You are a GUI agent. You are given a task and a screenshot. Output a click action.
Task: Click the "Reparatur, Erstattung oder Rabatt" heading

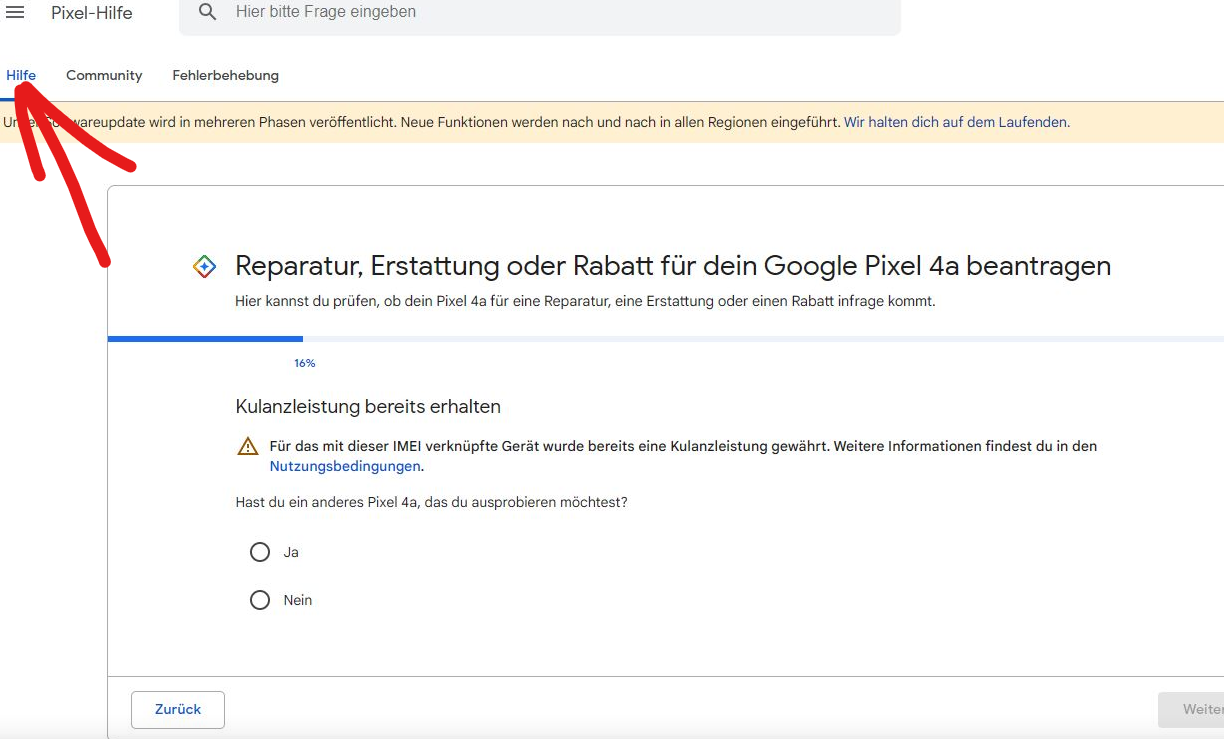click(672, 266)
